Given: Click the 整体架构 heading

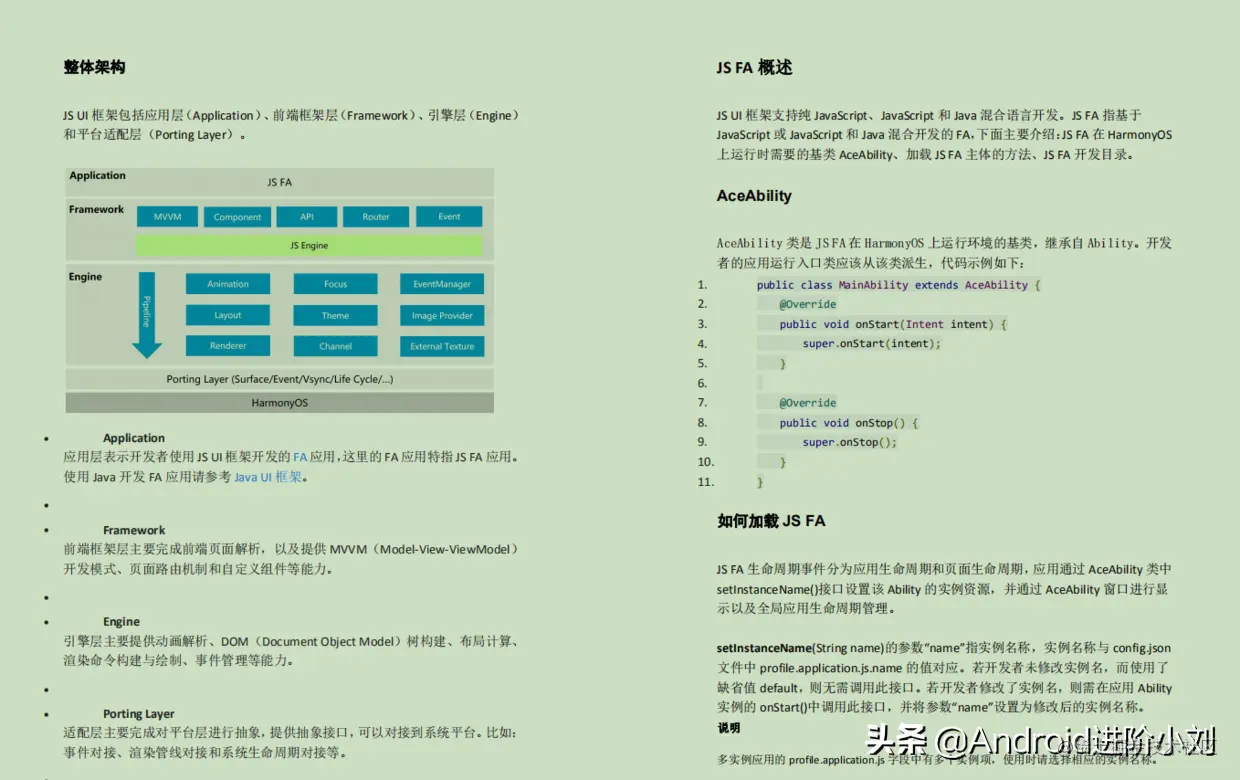Looking at the screenshot, I should 94,67.
